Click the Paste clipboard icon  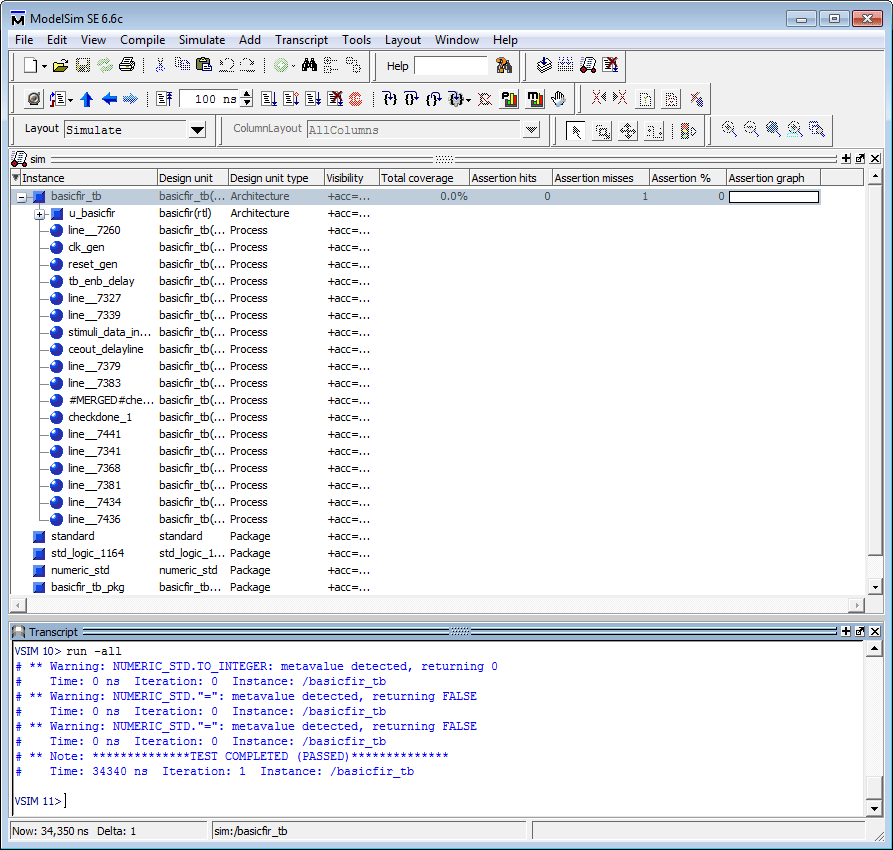(204, 66)
